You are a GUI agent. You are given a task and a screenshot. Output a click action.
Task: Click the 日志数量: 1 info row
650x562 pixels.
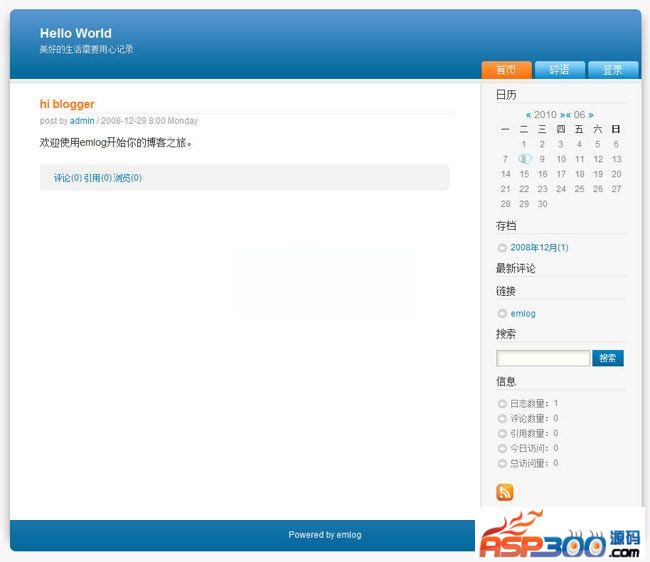click(x=534, y=403)
